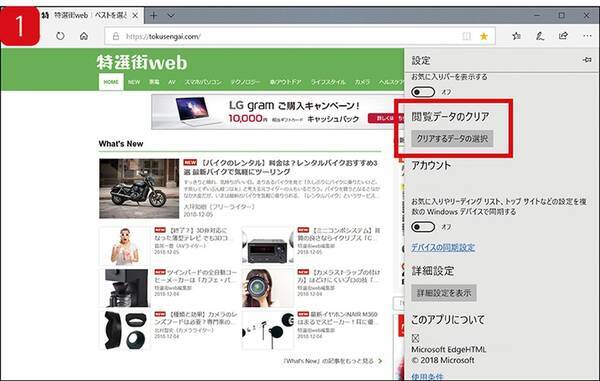
Task: Click the share page icon
Action: pos(563,36)
